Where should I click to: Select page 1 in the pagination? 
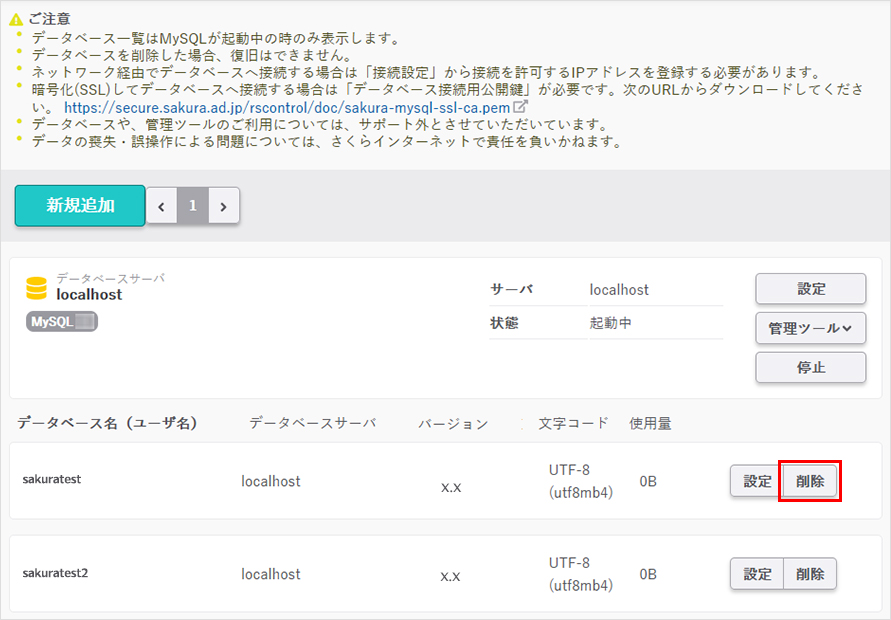[x=193, y=206]
